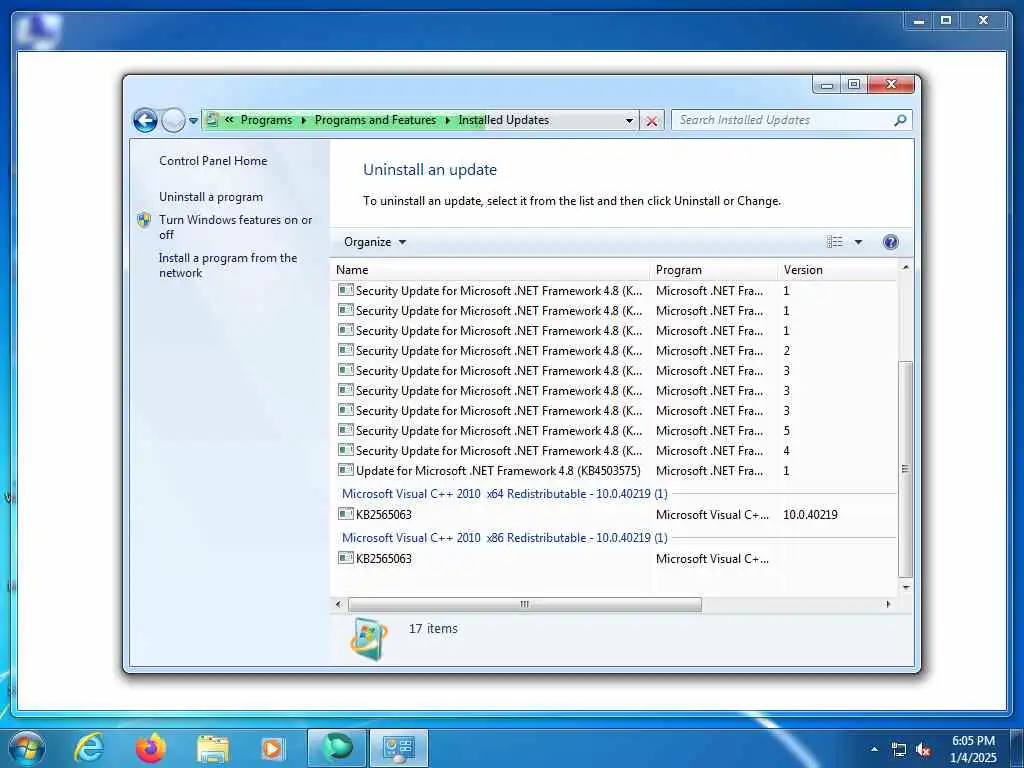Click the vertical scrollbar down arrow
Screen dimensions: 1024x768
point(905,587)
